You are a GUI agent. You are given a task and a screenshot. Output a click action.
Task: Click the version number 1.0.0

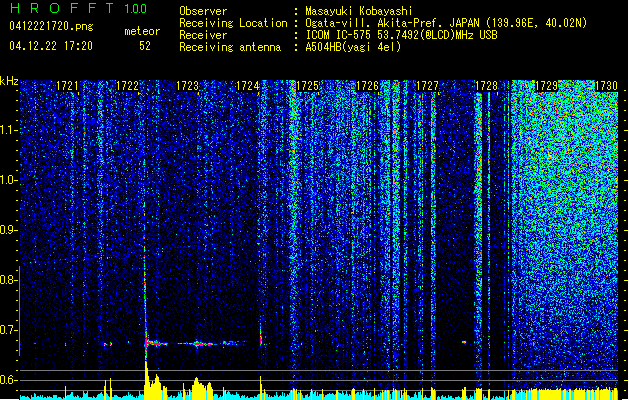(x=135, y=8)
